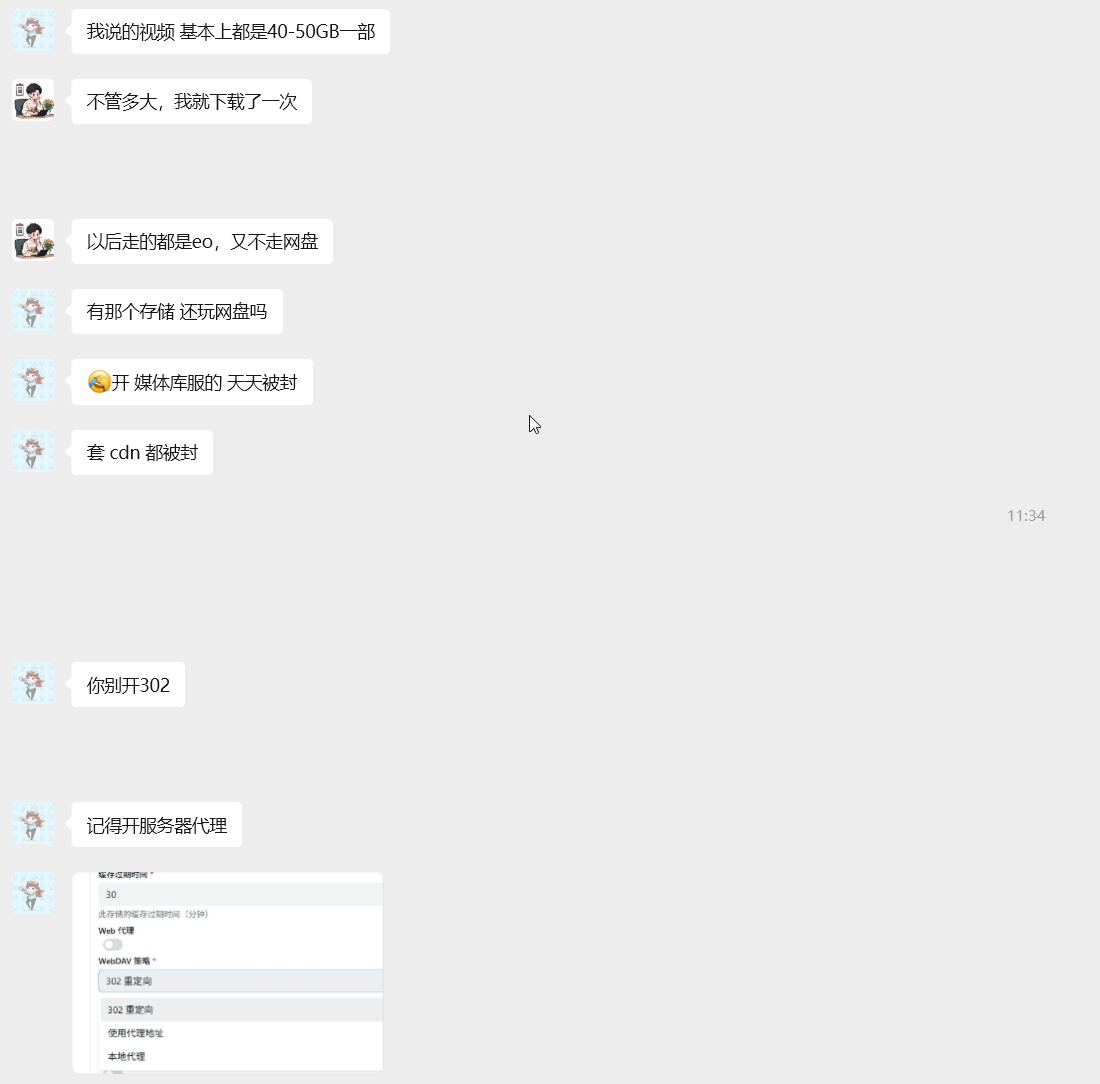Click the '记得开服务器代理' message bubble

coord(156,825)
